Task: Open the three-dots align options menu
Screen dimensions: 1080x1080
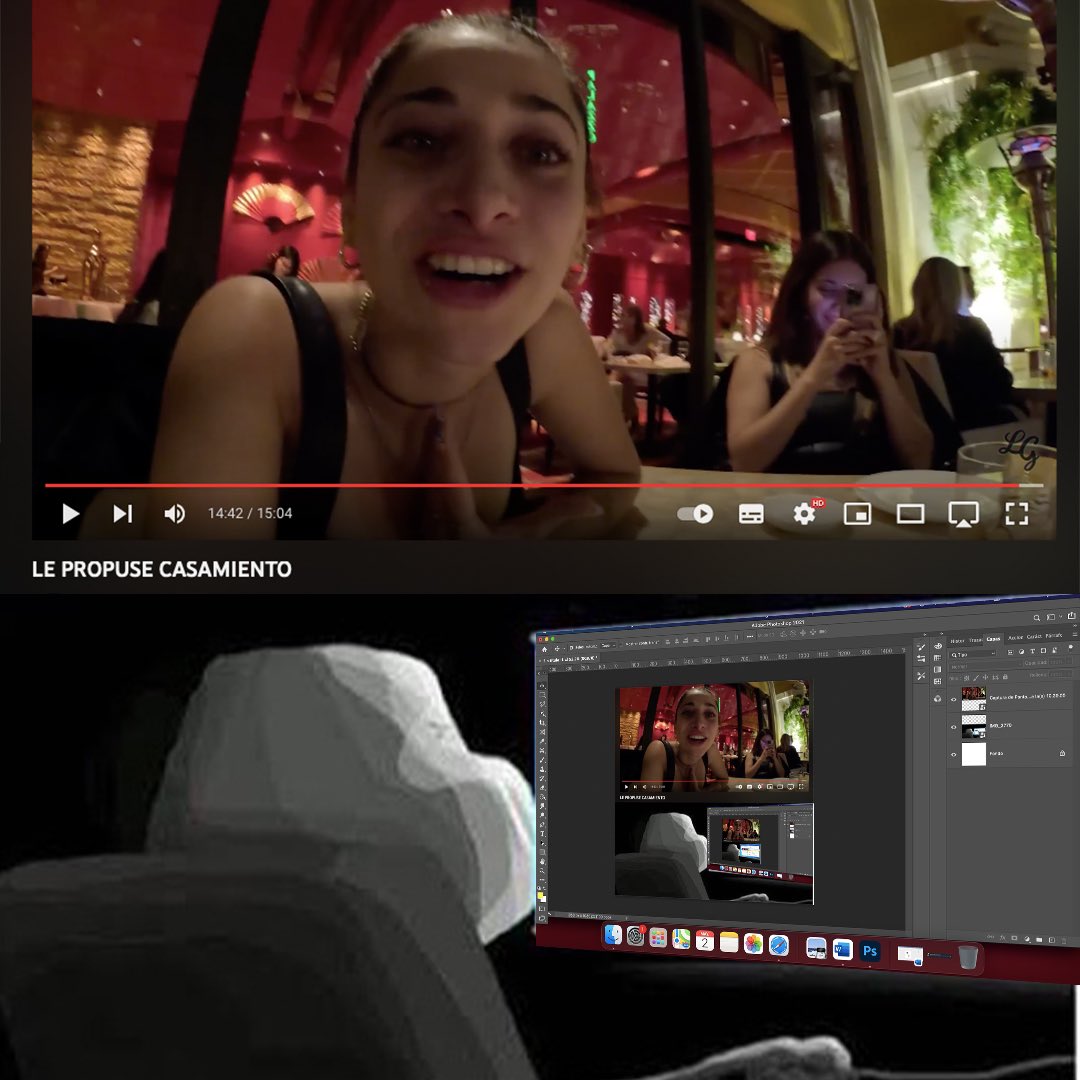Action: (x=750, y=636)
